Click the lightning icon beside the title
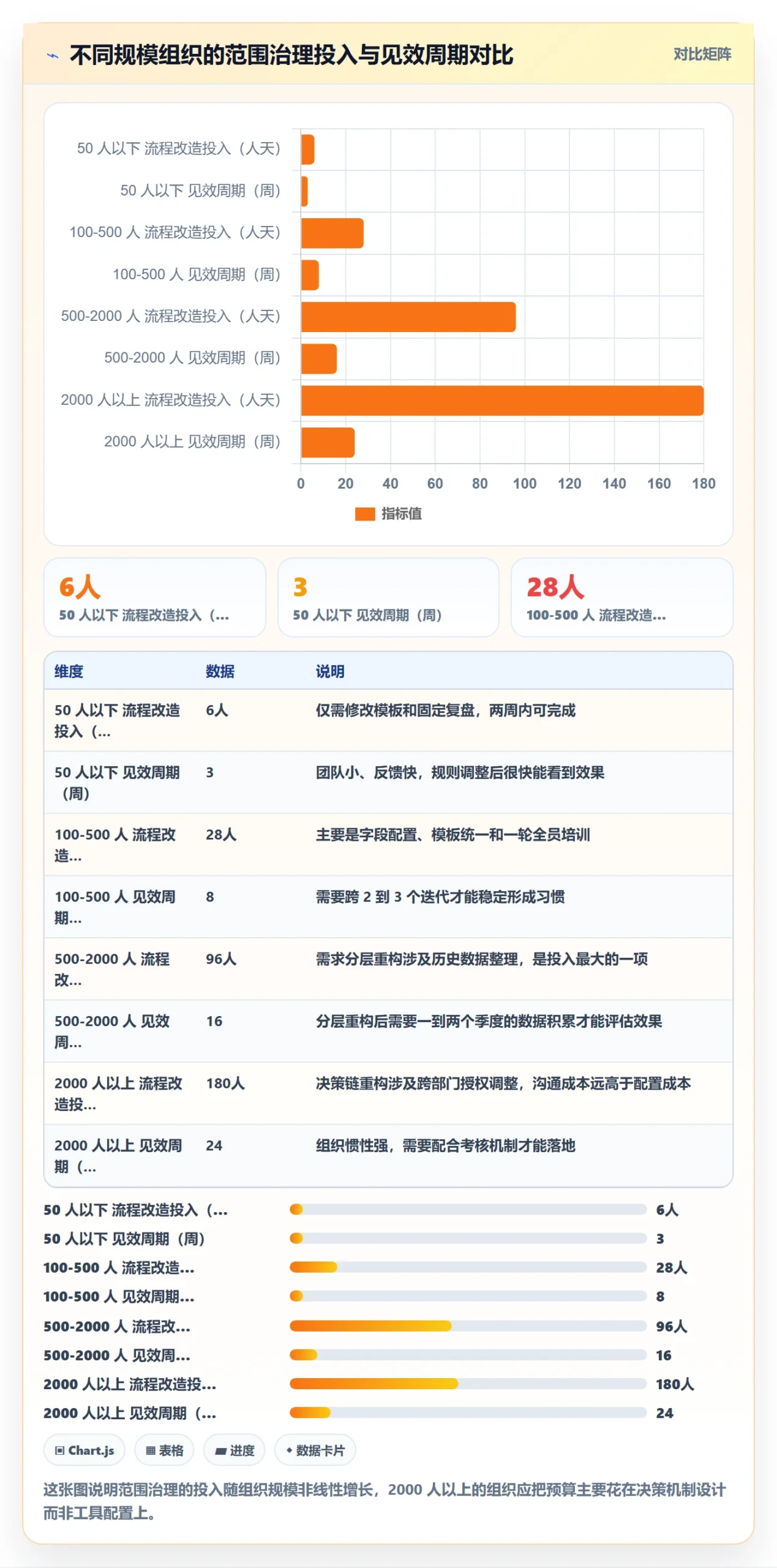The height and width of the screenshot is (1568, 777). coord(53,55)
